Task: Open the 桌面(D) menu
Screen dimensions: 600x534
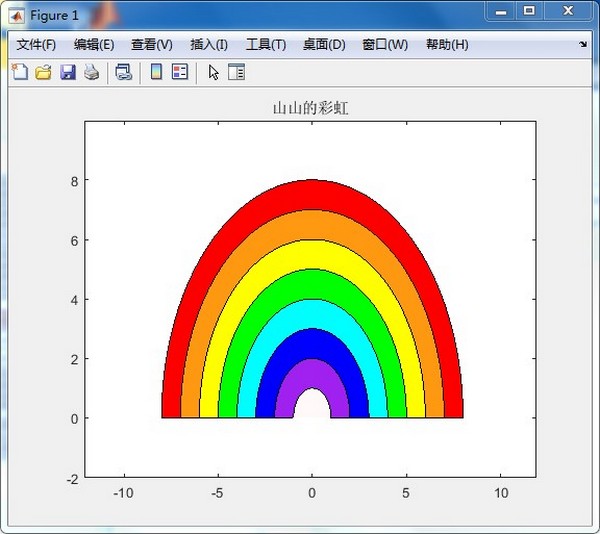Action: 324,45
